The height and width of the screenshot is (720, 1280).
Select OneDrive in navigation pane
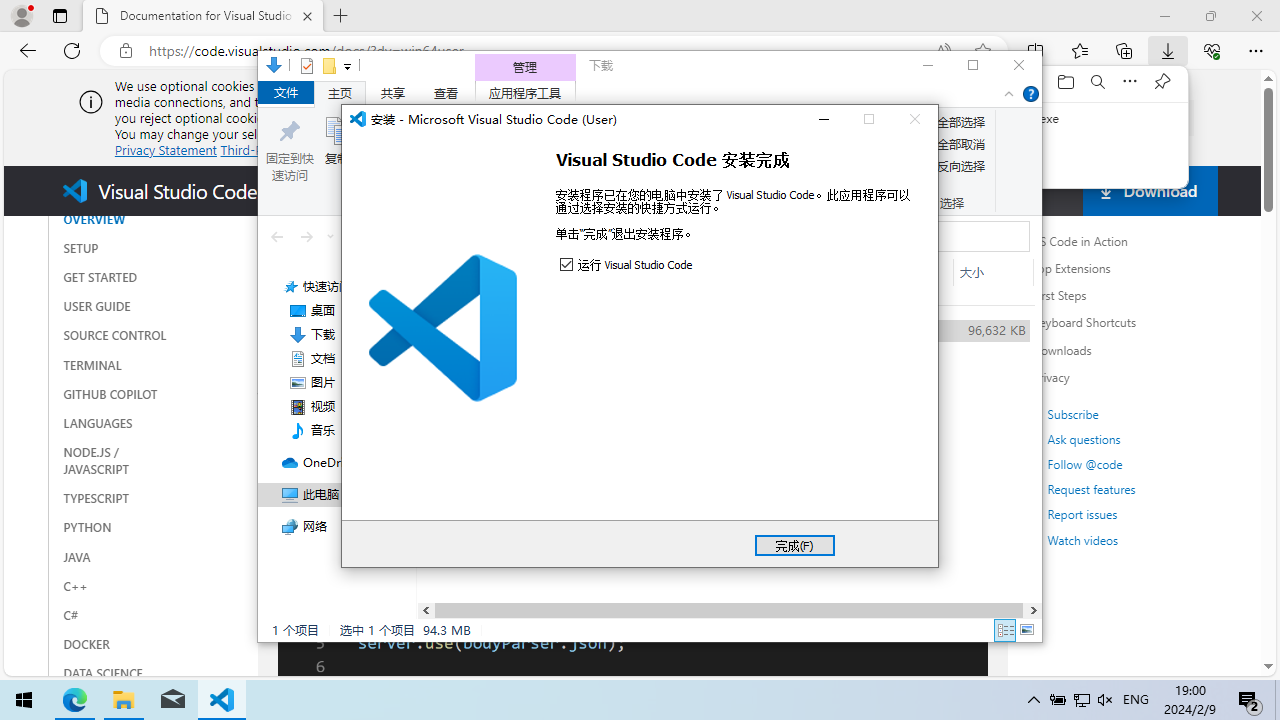tap(311, 462)
